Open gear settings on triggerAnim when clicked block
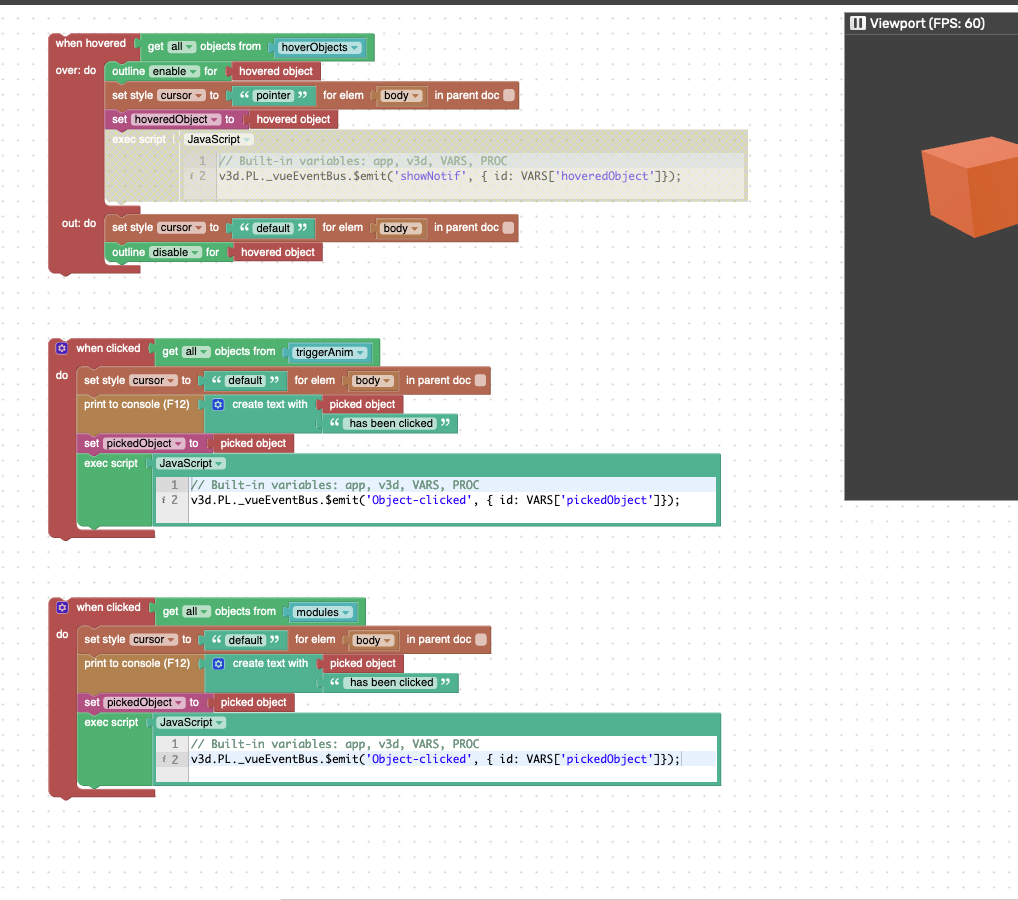 point(62,349)
